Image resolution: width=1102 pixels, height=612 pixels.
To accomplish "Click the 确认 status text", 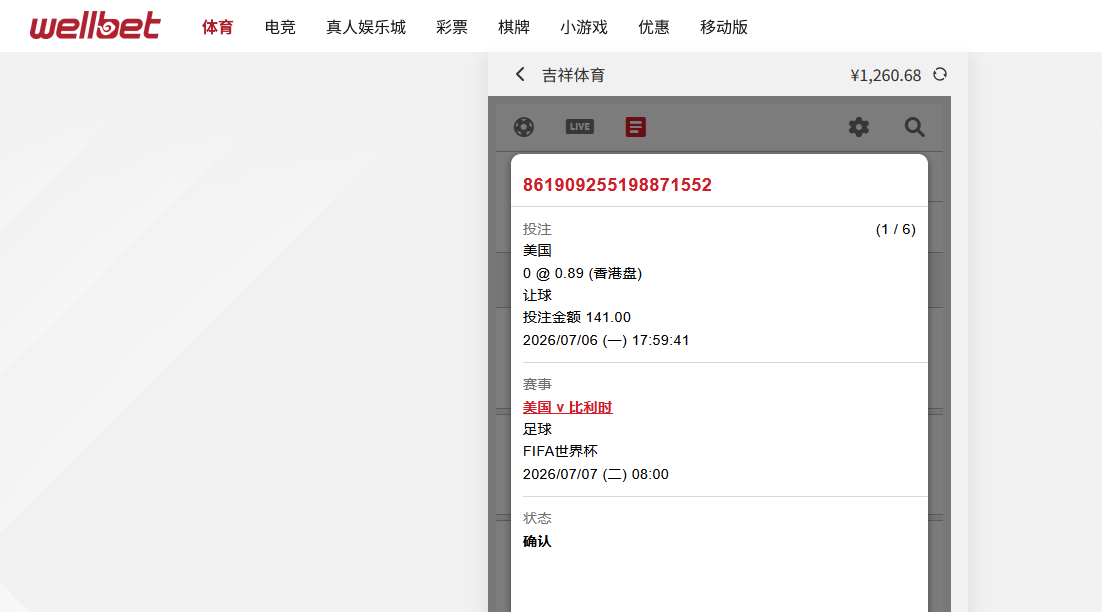I will click(x=537, y=542).
